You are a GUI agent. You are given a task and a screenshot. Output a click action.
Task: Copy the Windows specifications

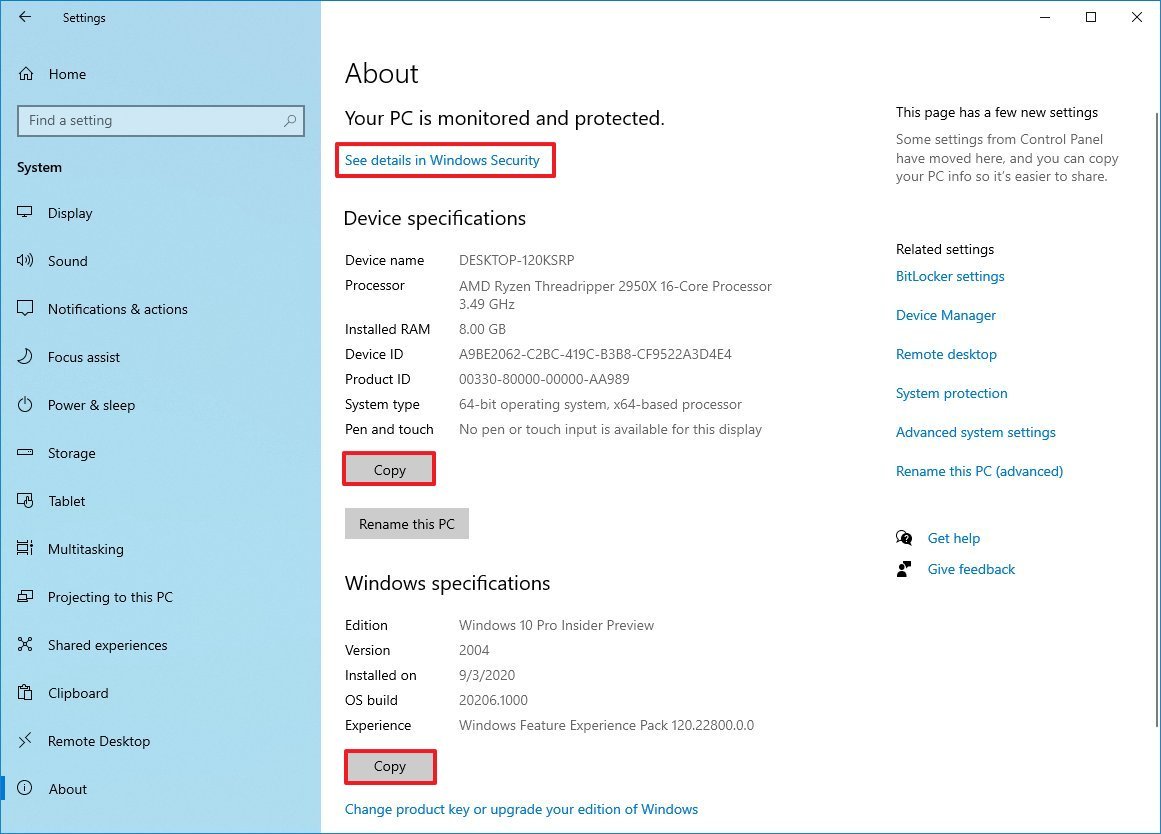tap(389, 766)
